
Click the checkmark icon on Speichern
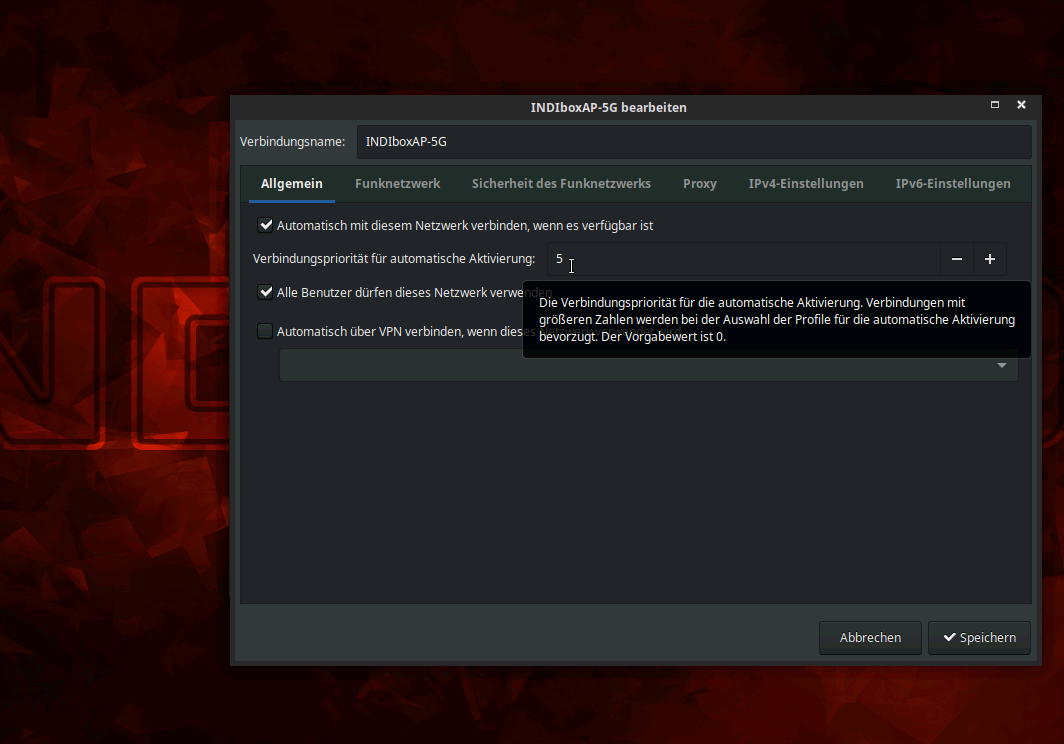[x=949, y=638]
